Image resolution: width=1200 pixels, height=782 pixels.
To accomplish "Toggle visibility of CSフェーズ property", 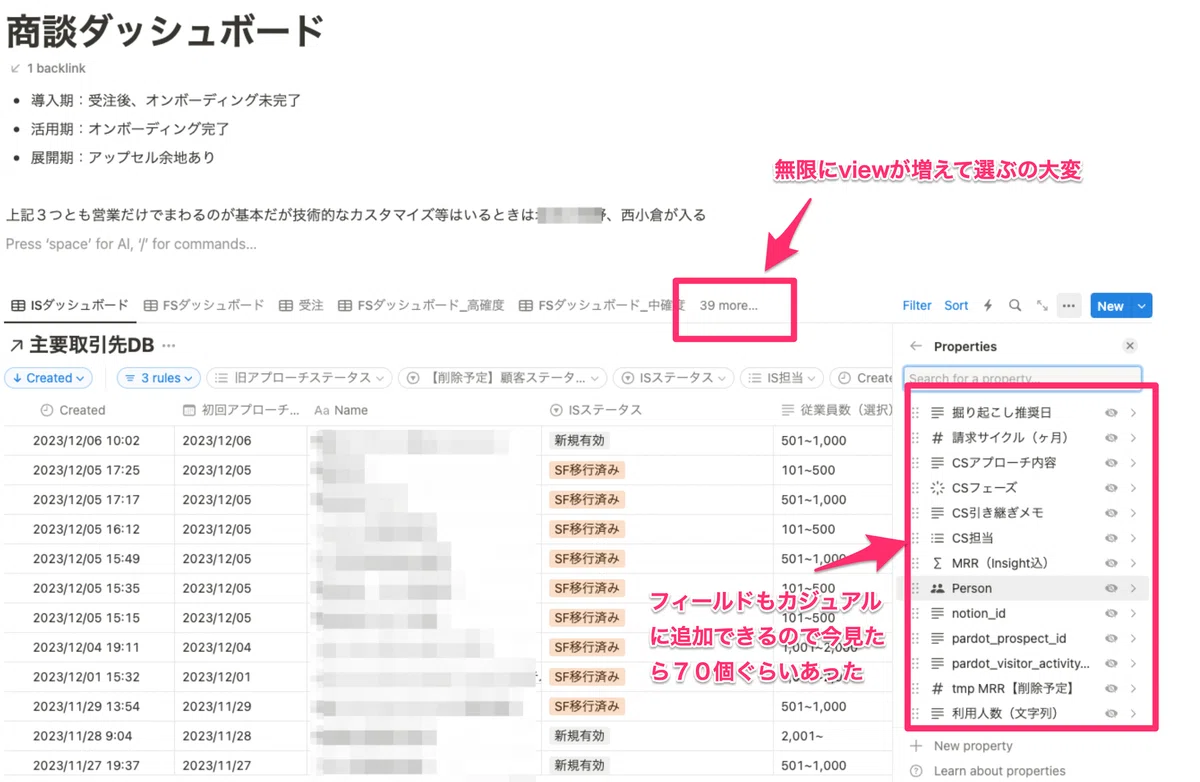I will (x=1111, y=488).
